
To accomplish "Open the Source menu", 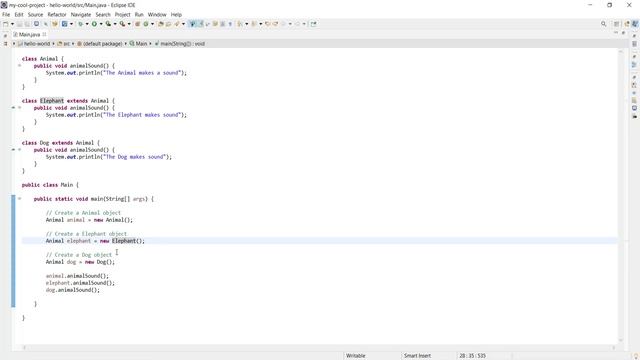I will click(35, 14).
